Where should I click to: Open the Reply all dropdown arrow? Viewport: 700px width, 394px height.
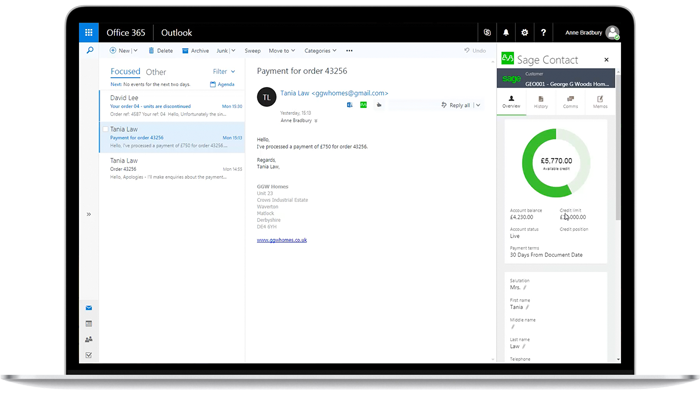pyautogui.click(x=478, y=105)
